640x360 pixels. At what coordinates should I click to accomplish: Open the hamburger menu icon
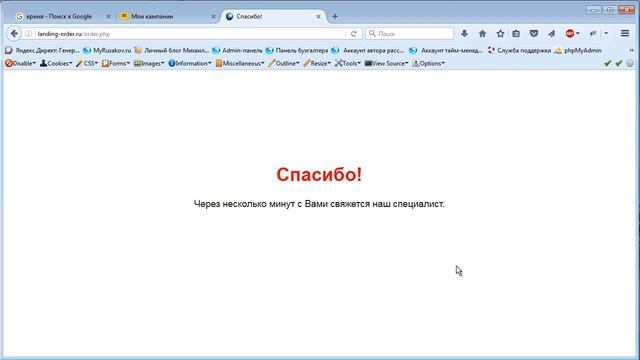[x=624, y=33]
